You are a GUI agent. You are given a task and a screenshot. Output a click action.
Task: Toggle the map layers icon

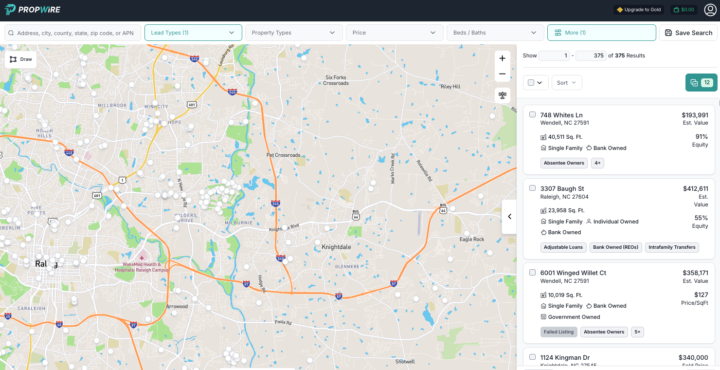click(502, 95)
